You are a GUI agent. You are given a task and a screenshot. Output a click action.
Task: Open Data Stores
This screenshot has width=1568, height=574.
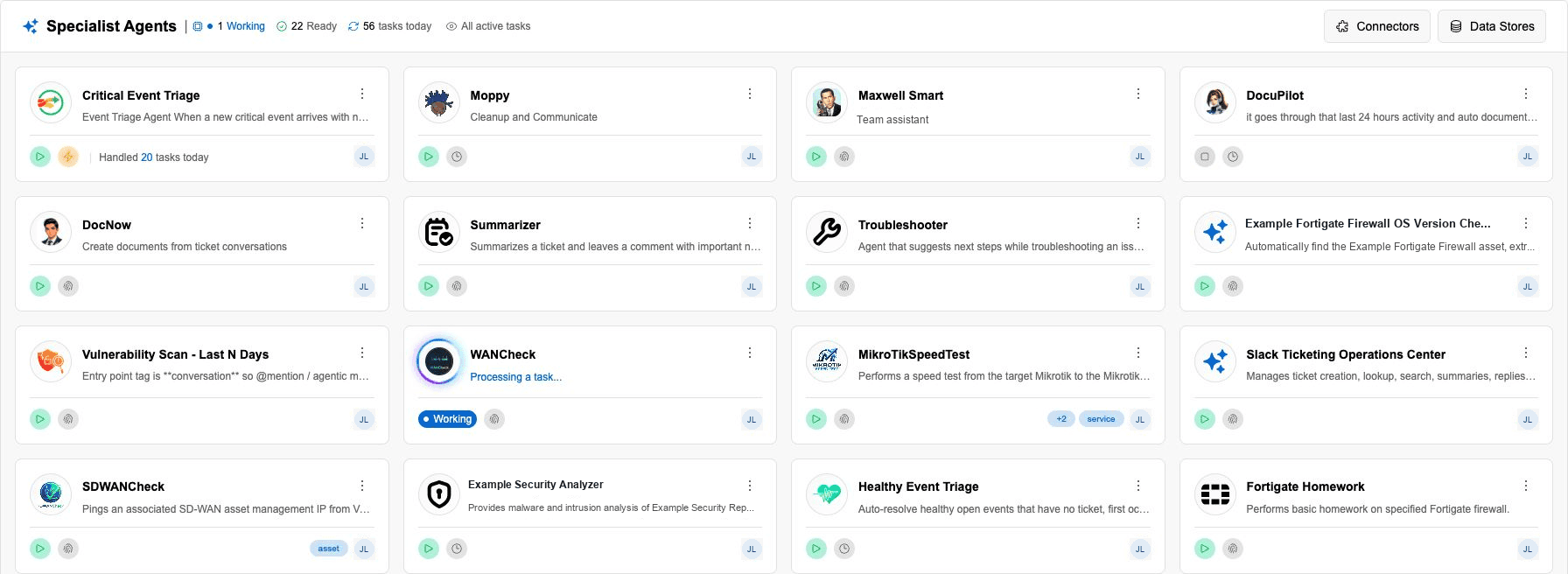1492,26
